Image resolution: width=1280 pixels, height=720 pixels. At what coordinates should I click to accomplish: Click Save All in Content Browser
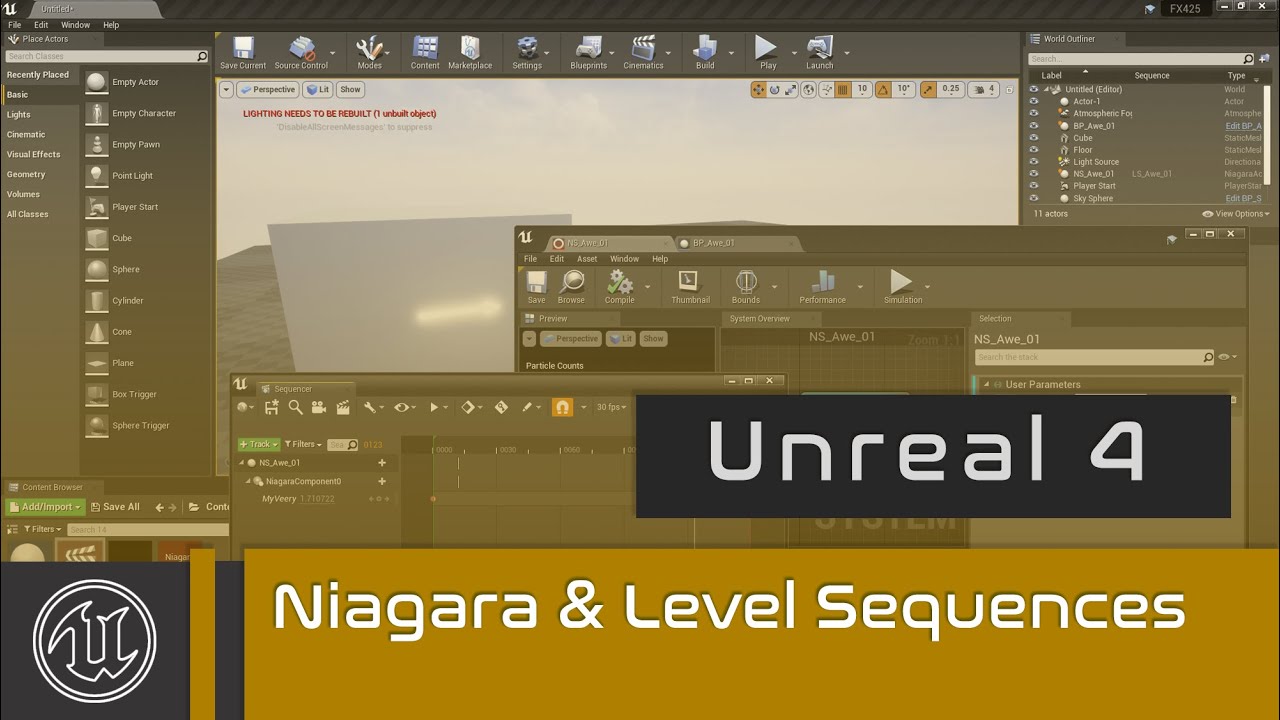point(113,507)
